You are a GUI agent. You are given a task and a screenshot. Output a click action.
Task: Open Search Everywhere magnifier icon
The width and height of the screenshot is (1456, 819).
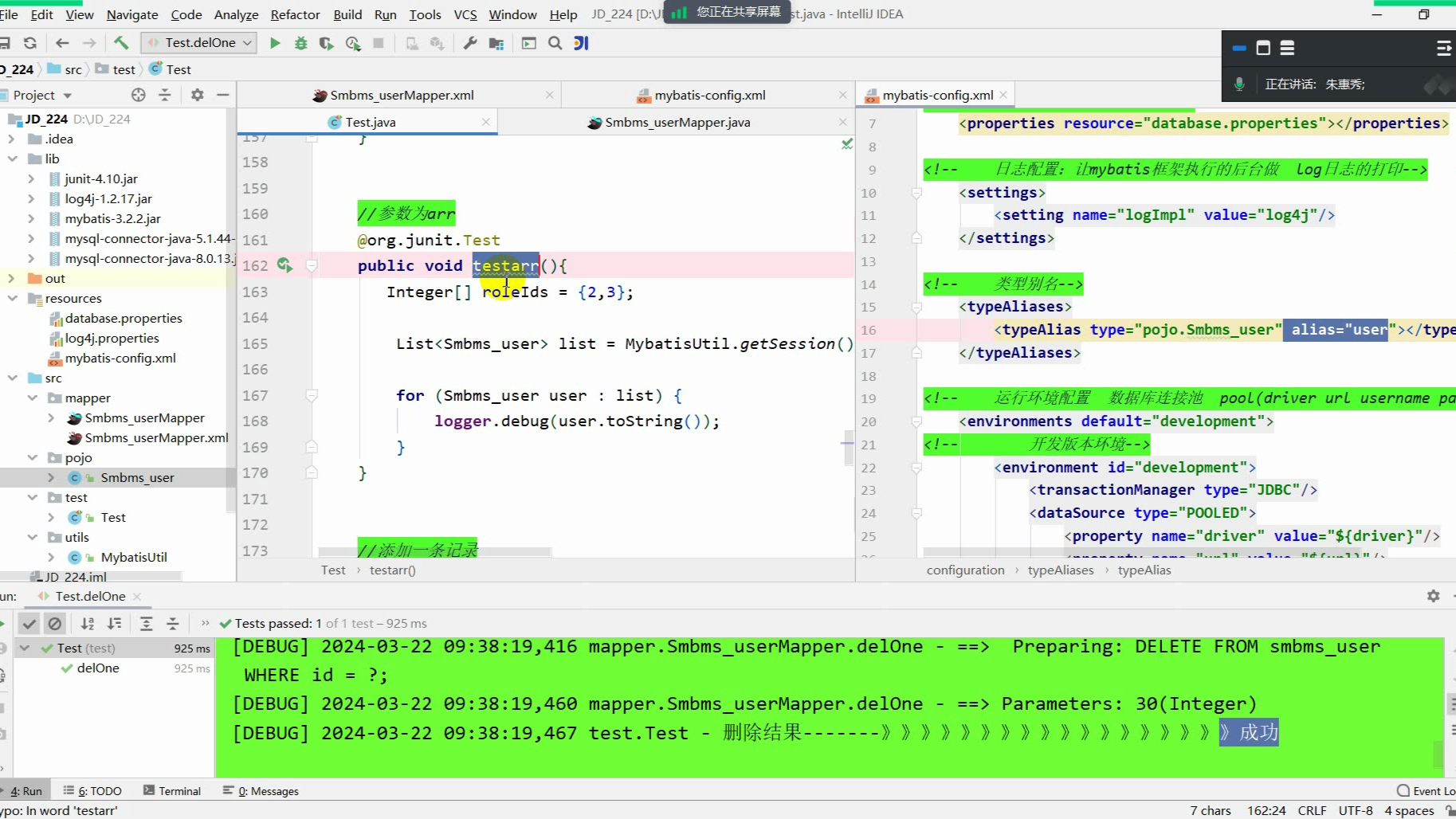pos(555,43)
